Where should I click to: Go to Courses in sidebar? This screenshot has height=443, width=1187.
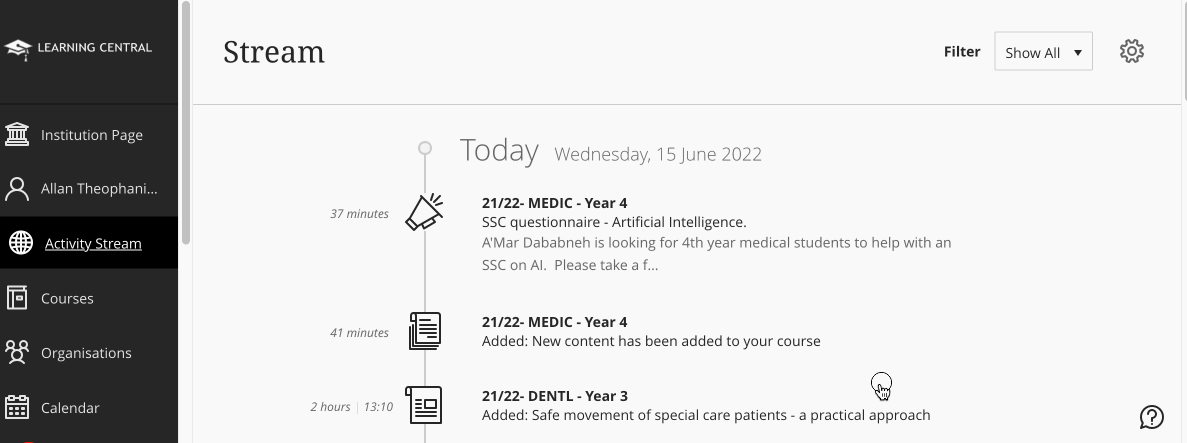[x=67, y=298]
